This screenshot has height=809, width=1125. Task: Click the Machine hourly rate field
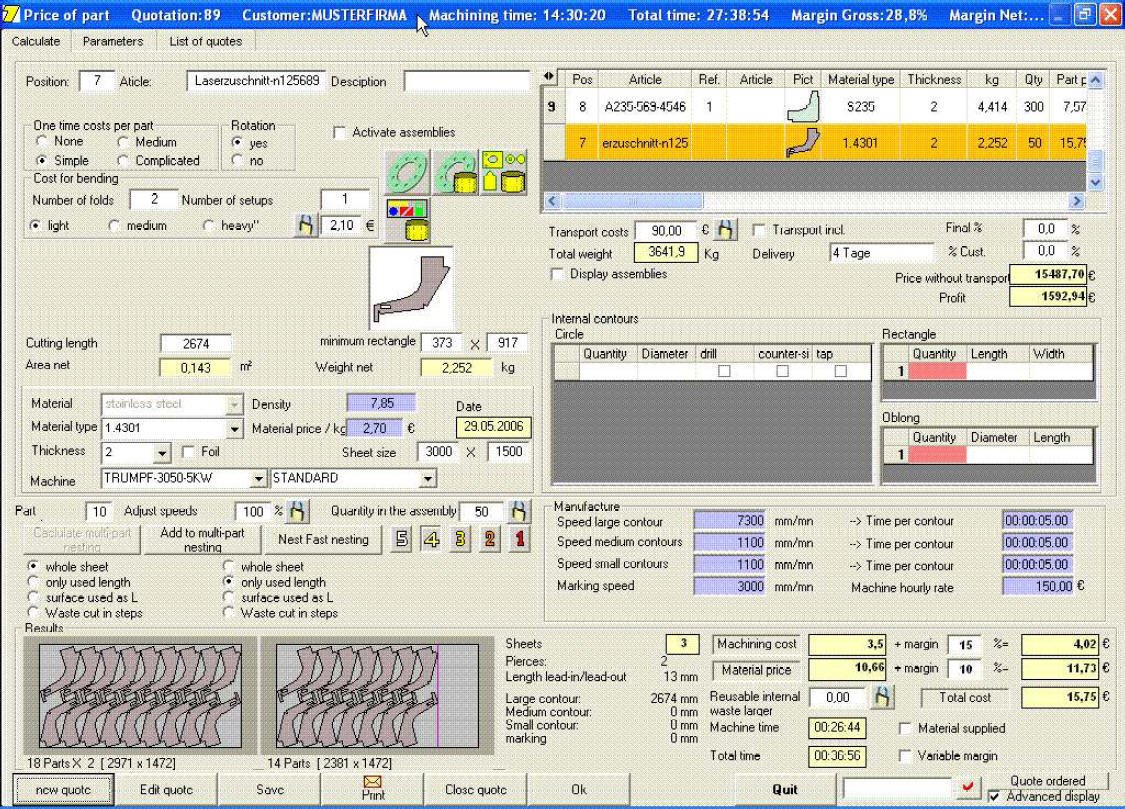[1037, 587]
